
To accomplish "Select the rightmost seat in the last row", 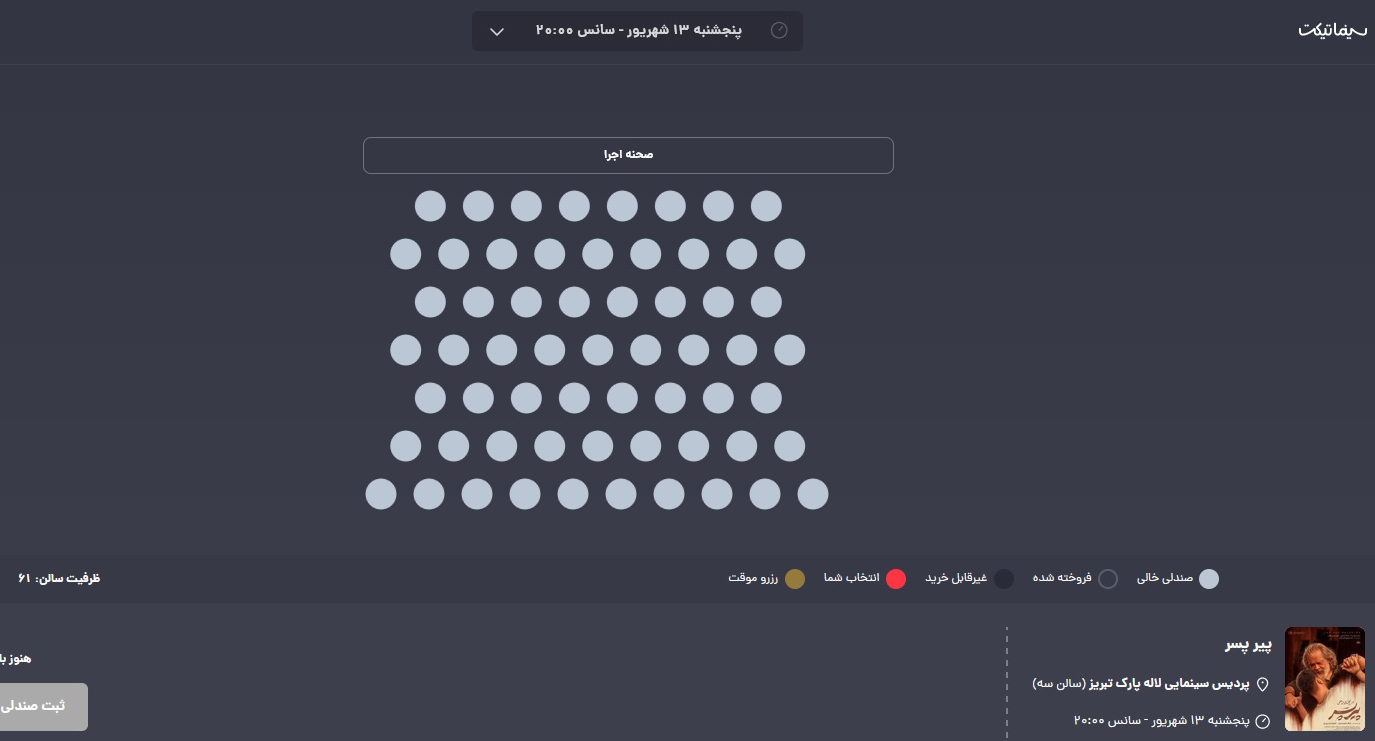I will coord(813,494).
